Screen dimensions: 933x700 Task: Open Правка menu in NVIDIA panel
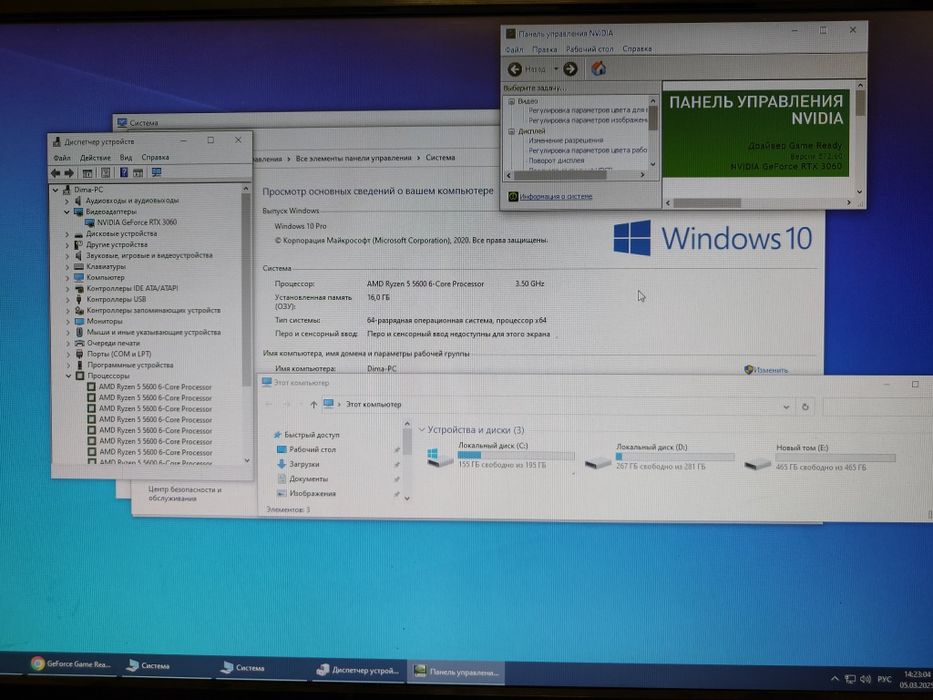(x=544, y=50)
